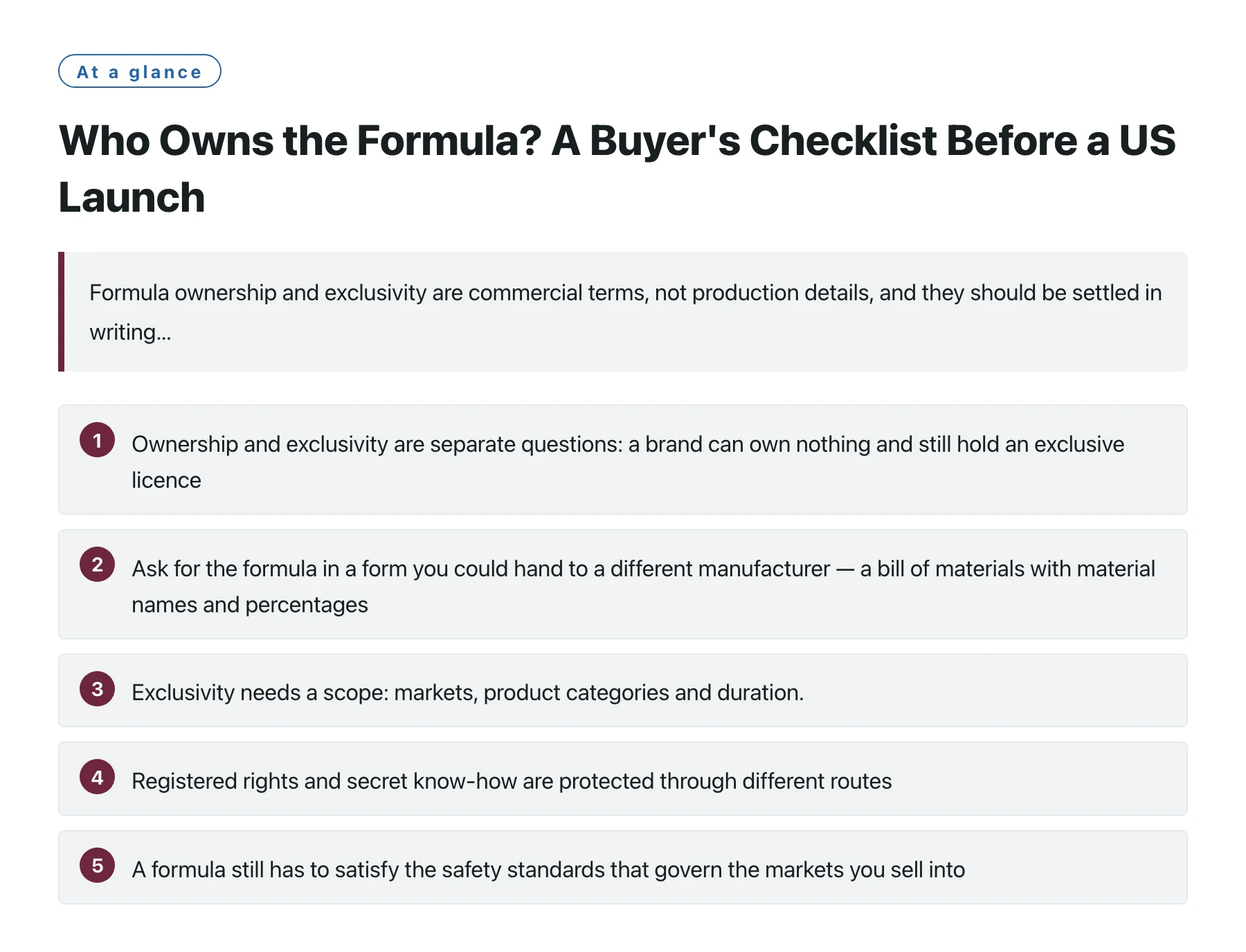This screenshot has height=952, width=1246.
Task: Select the safety standards checklist card
Action: pyautogui.click(x=623, y=867)
